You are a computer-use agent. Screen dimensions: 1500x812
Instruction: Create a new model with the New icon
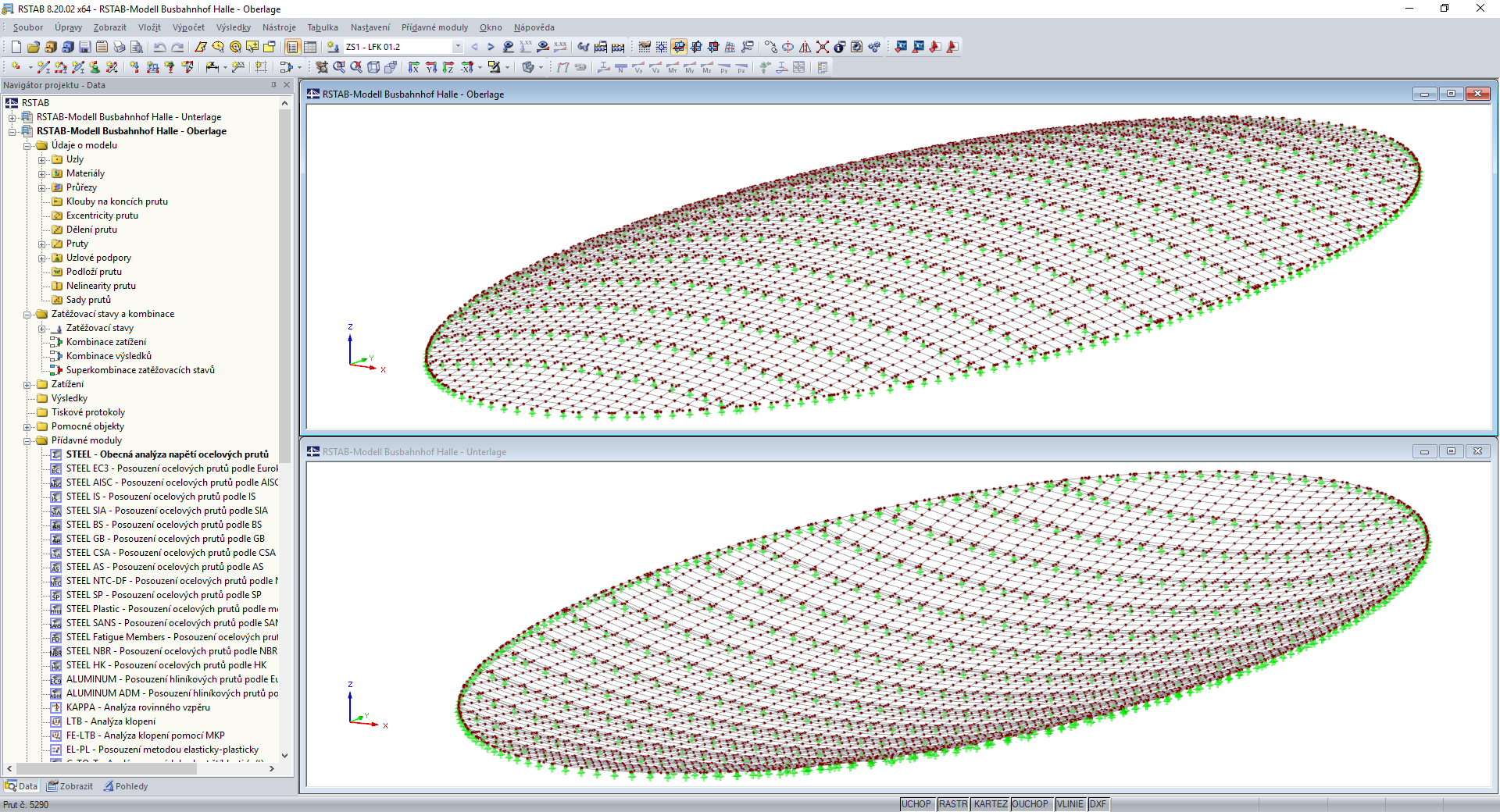click(x=16, y=47)
